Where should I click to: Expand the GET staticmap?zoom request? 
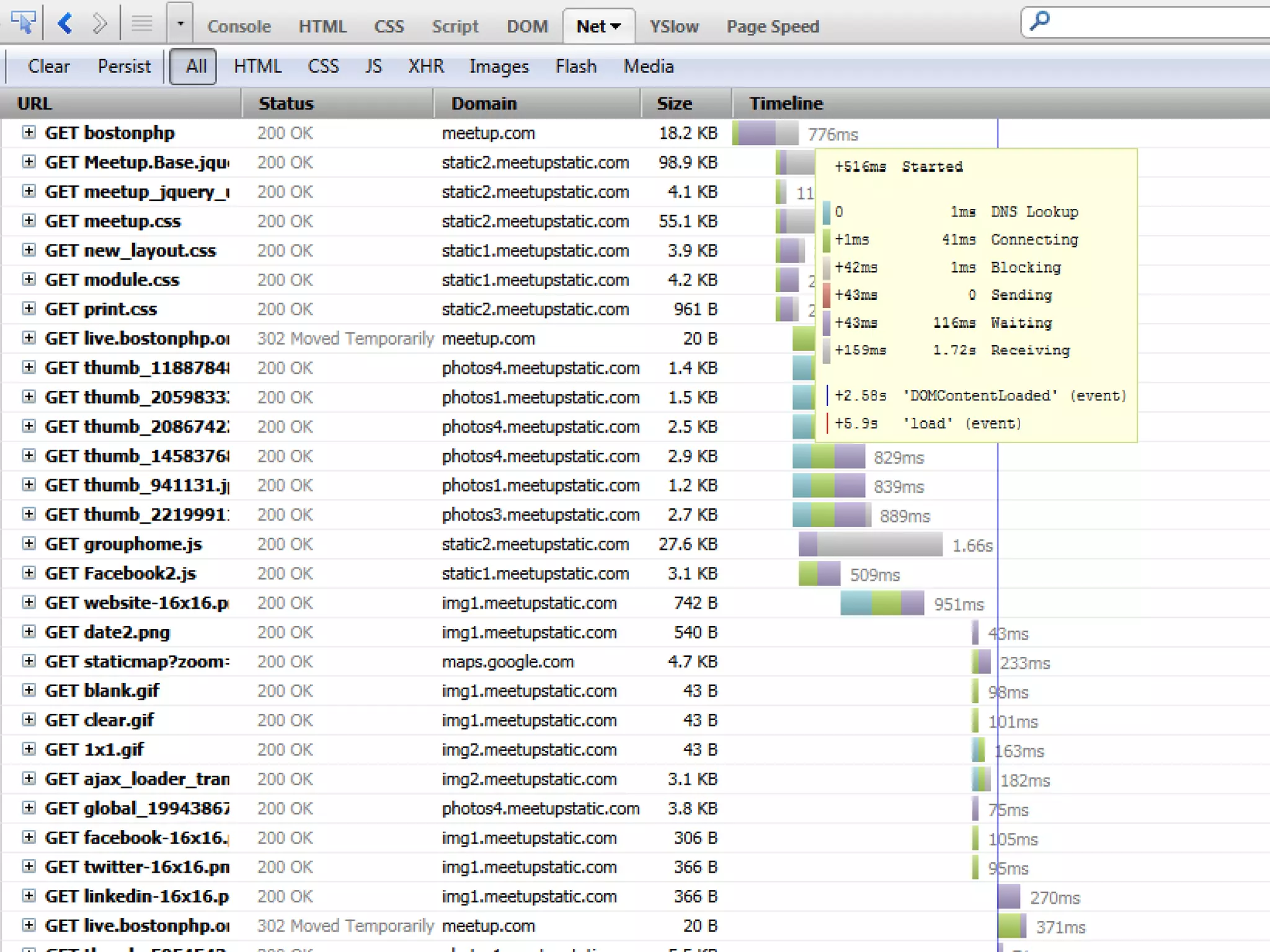(x=29, y=661)
